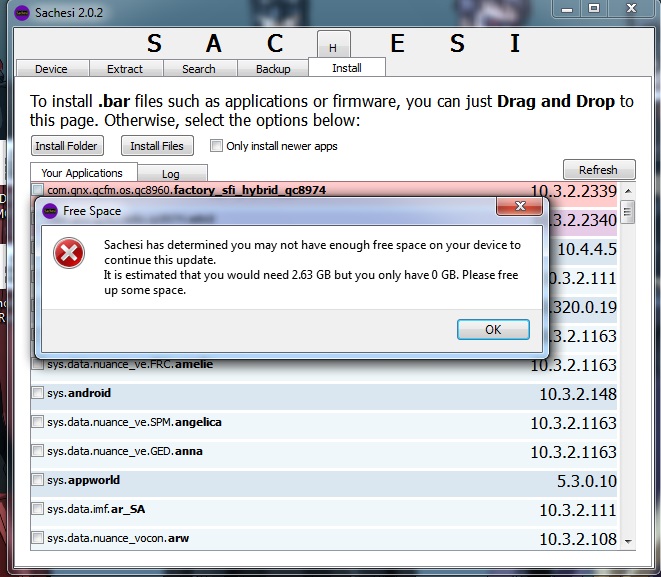The width and height of the screenshot is (661, 577).
Task: Click the scrollbar down arrow
Action: 628,541
